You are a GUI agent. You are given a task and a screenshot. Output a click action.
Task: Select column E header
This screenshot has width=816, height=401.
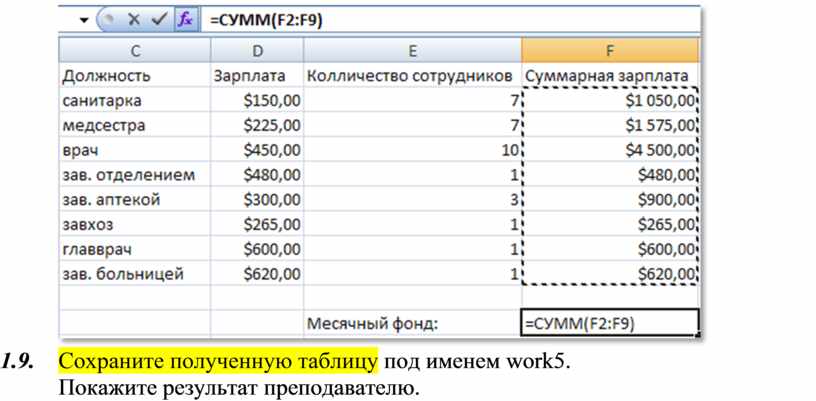[412, 51]
